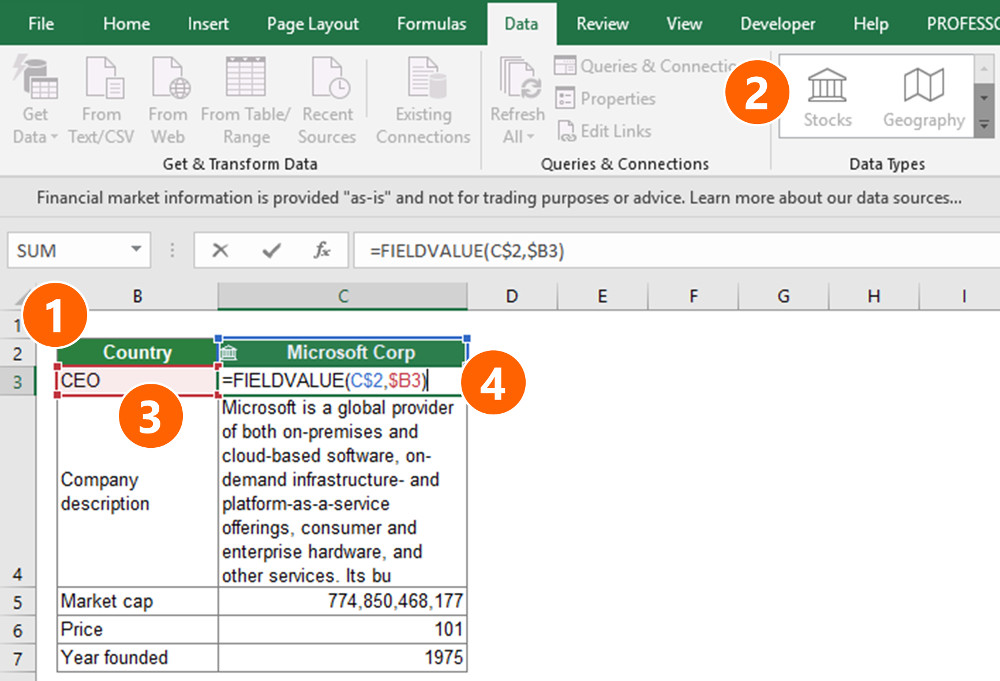The width and height of the screenshot is (1000, 681).
Task: Click the Get Data icon
Action: point(35,78)
